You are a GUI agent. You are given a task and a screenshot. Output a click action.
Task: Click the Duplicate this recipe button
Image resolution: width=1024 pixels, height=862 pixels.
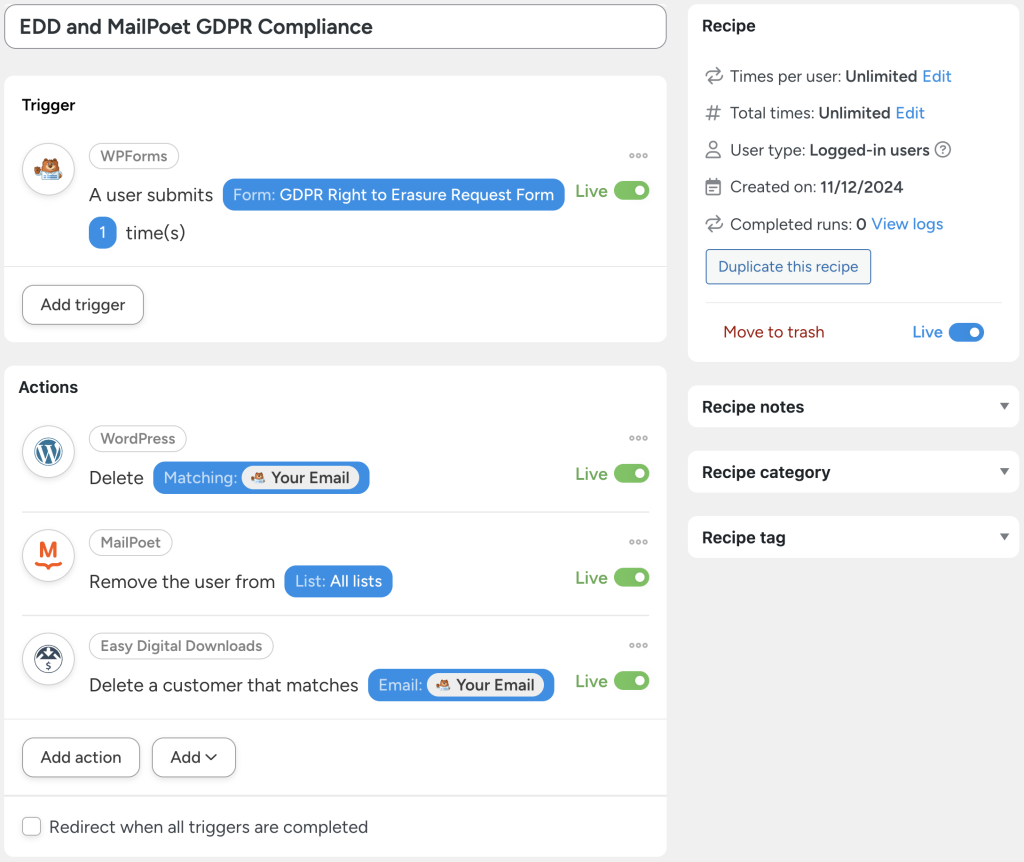click(788, 266)
